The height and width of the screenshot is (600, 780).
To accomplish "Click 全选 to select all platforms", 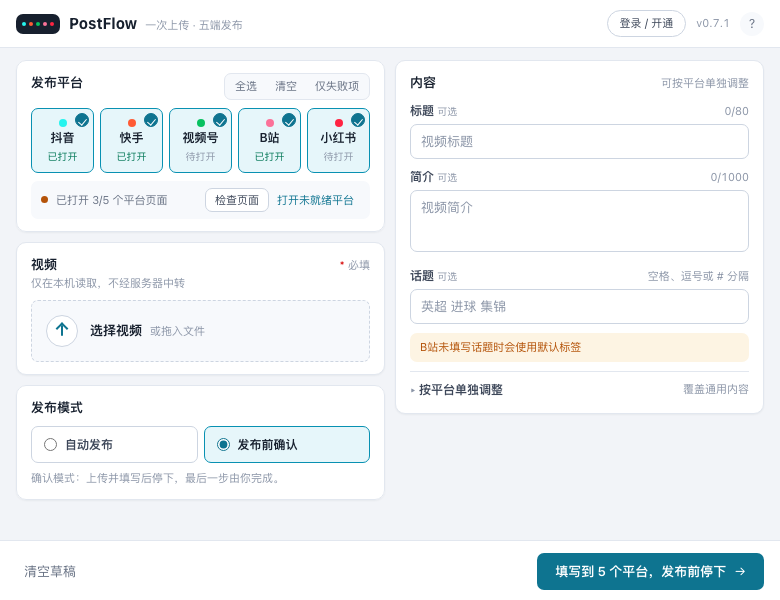I will pos(246,86).
